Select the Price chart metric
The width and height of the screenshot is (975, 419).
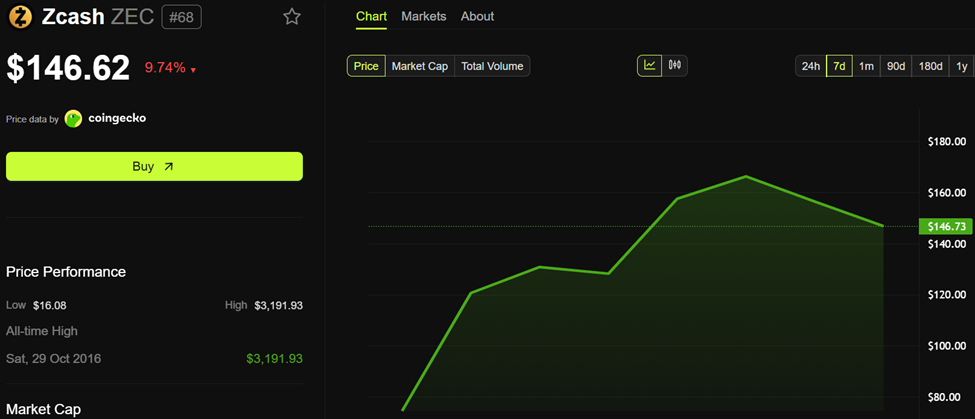pyautogui.click(x=366, y=66)
